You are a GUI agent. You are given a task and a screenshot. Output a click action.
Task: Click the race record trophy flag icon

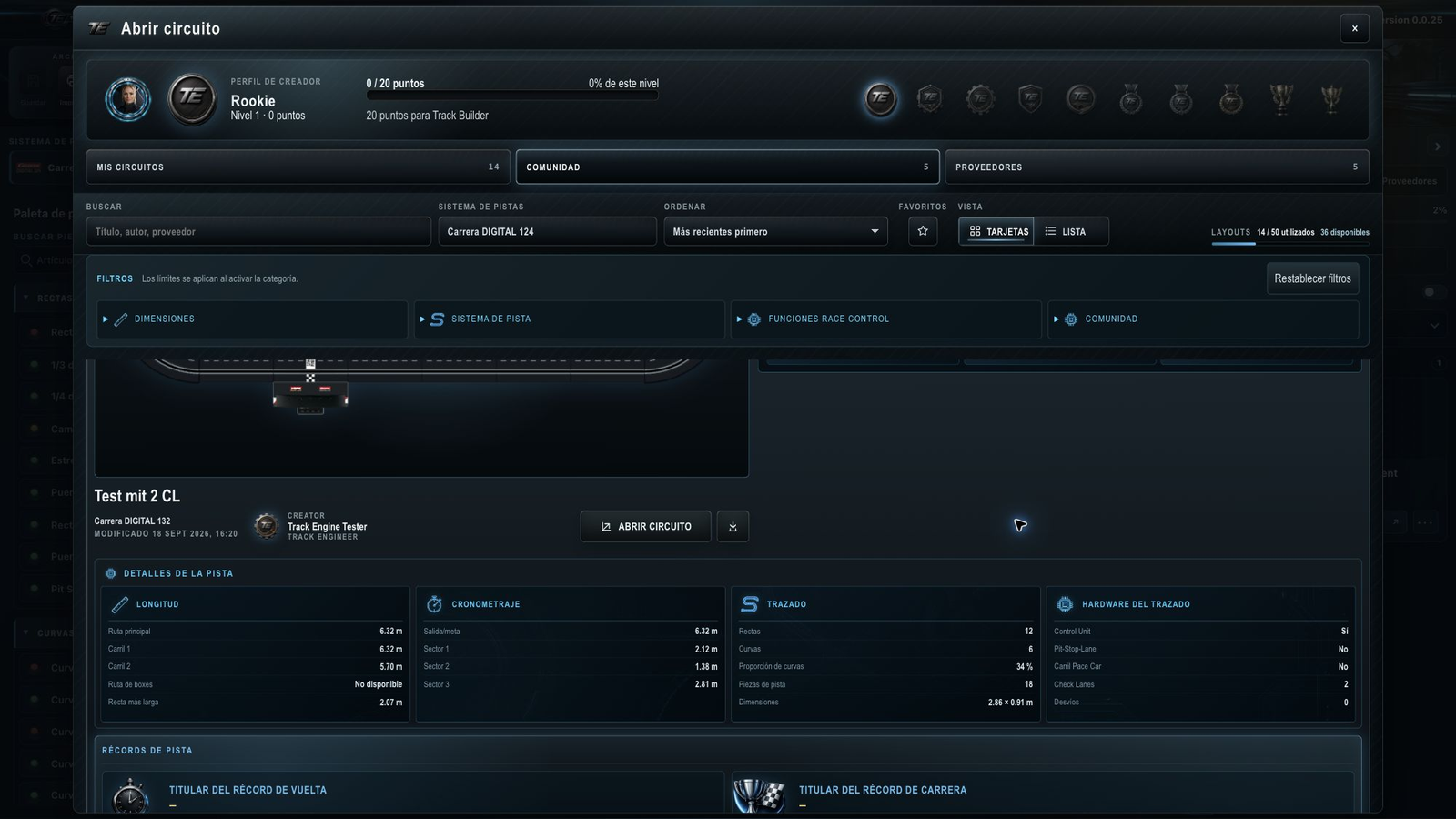(759, 796)
